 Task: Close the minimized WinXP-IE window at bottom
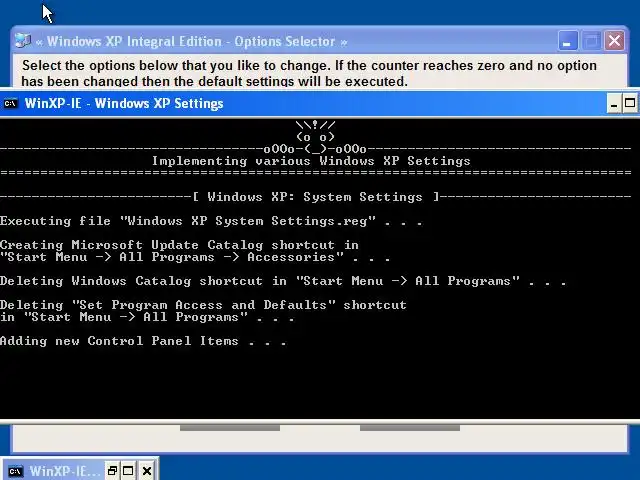(x=147, y=471)
